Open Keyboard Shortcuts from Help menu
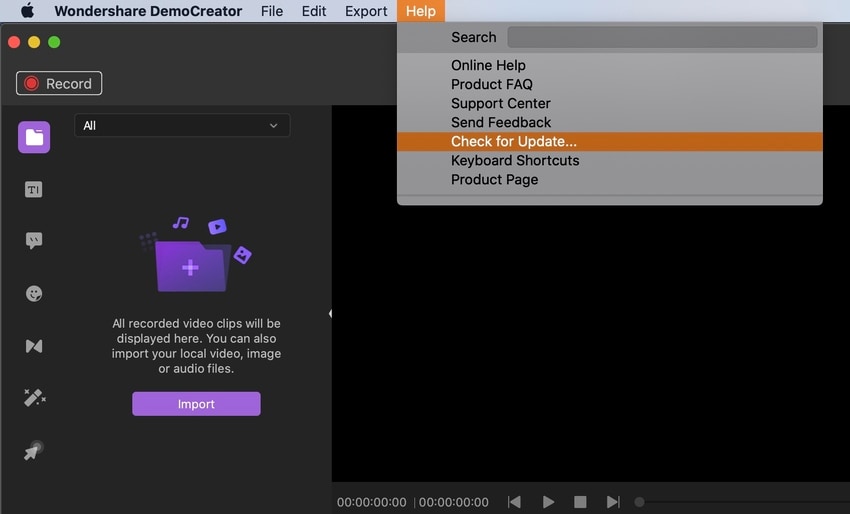The height and width of the screenshot is (514, 850). (x=610, y=160)
